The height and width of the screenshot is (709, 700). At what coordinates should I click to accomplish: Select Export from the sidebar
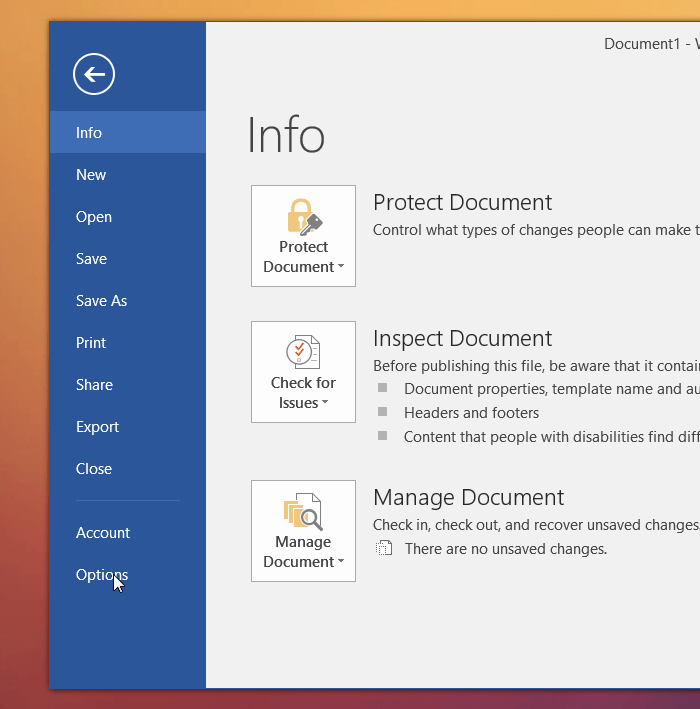(97, 426)
